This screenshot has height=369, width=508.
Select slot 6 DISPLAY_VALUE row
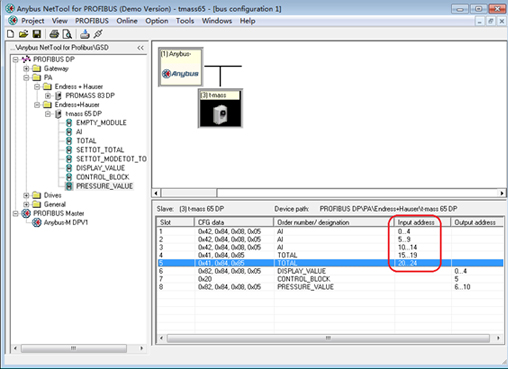330,271
